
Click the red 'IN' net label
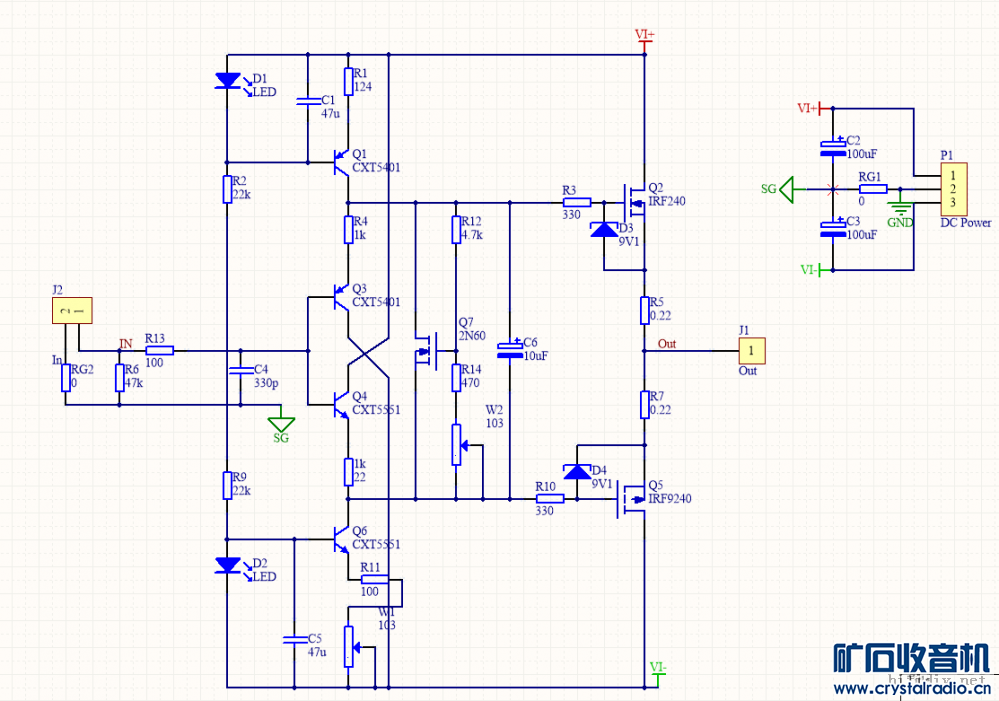pyautogui.click(x=126, y=344)
